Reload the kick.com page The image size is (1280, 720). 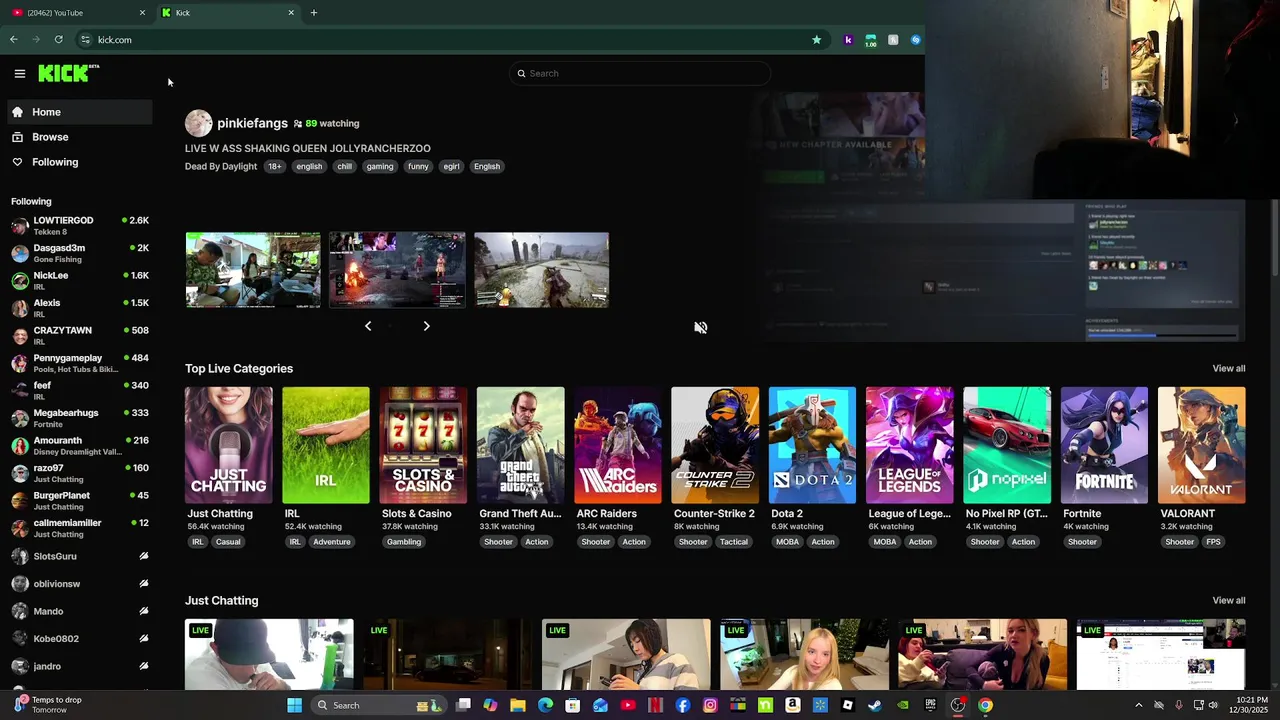coord(59,40)
